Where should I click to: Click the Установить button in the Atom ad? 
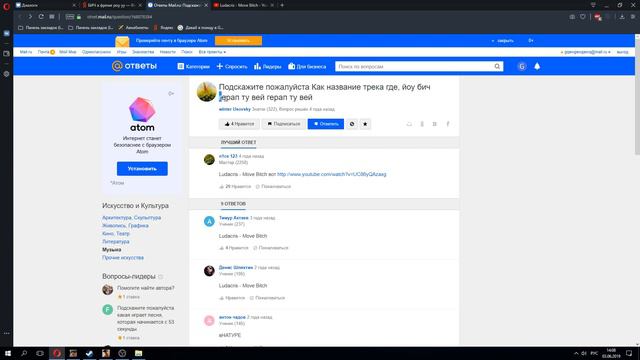[x=142, y=169]
